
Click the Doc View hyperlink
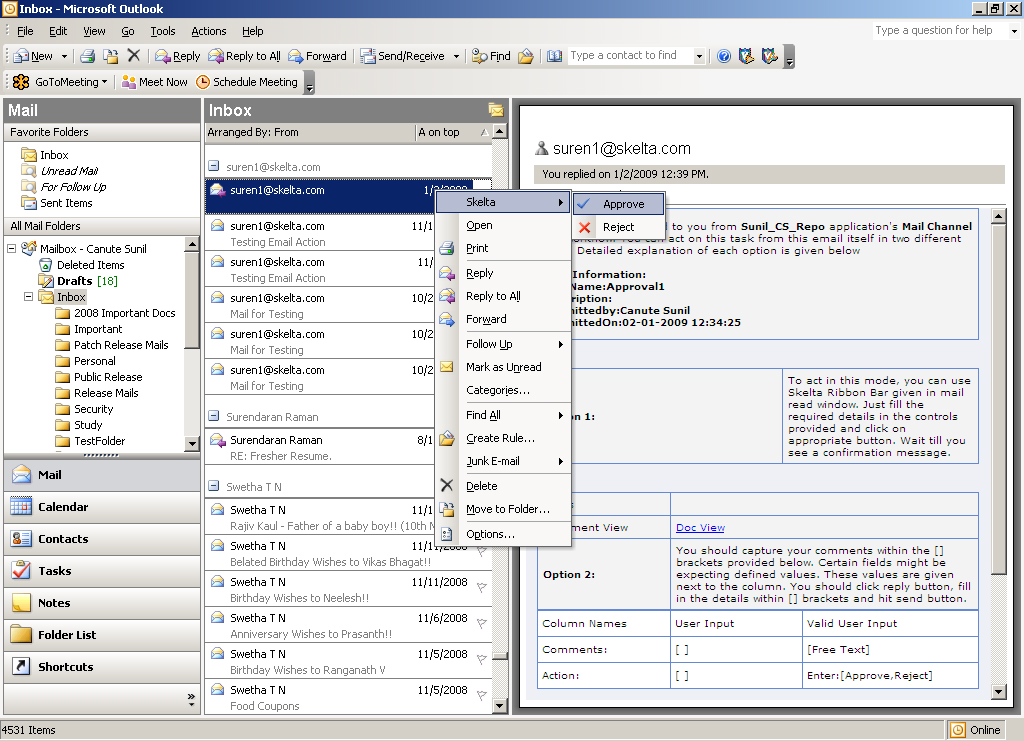pyautogui.click(x=700, y=528)
